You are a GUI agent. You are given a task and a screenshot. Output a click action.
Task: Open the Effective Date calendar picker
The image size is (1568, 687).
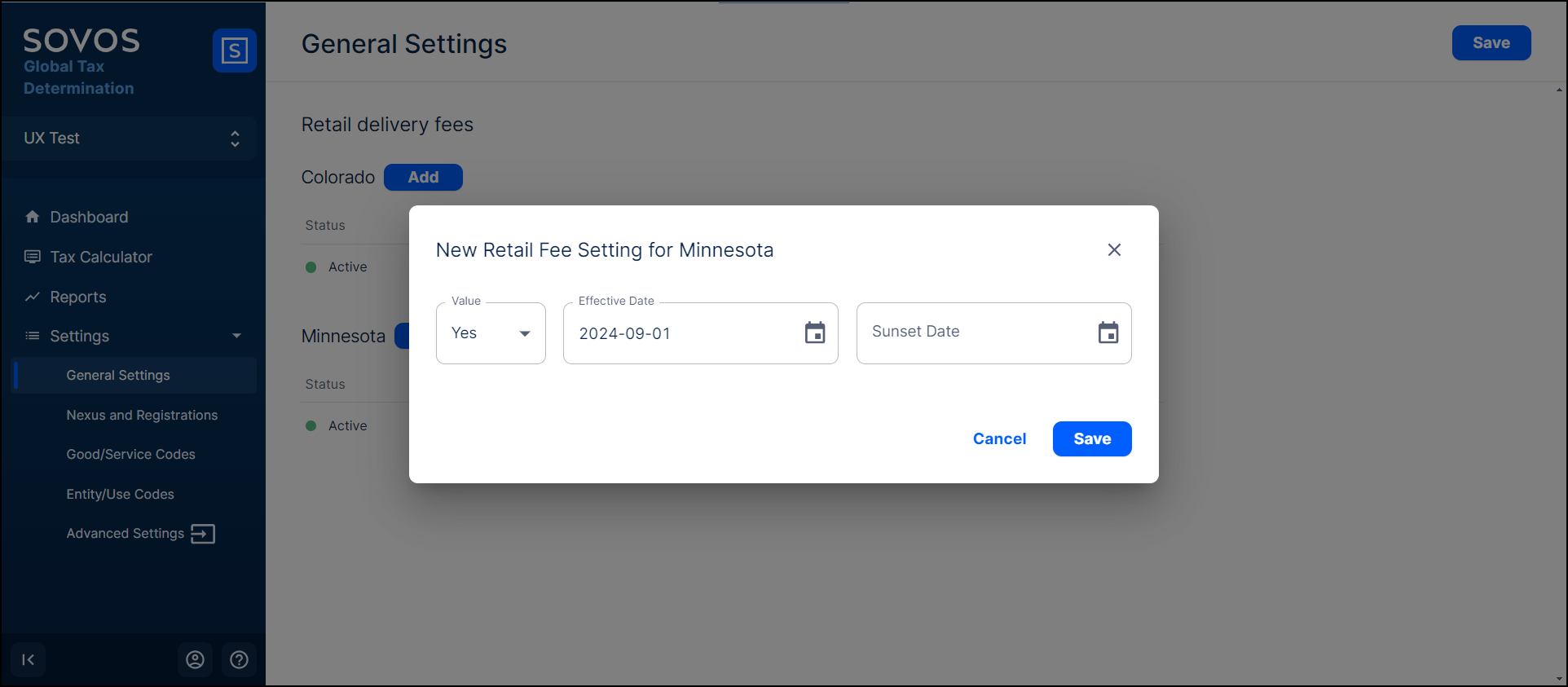coord(815,332)
